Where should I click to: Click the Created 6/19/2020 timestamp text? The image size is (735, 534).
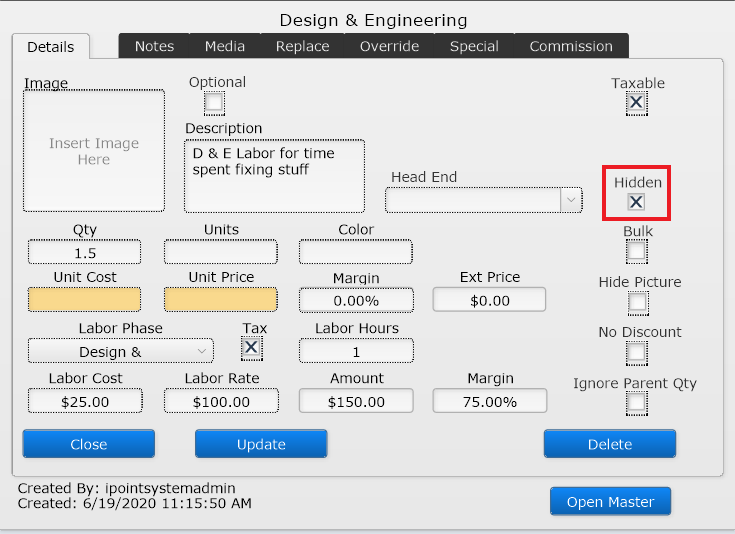pyautogui.click(x=135, y=503)
